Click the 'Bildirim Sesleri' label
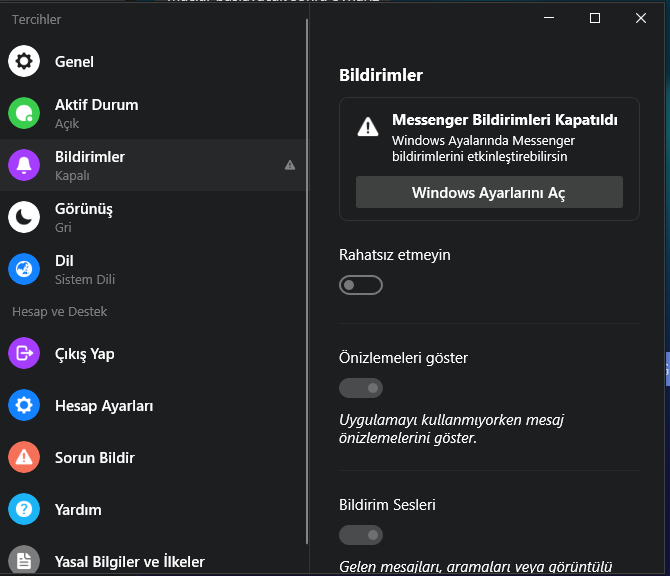This screenshot has width=670, height=576. [387, 505]
